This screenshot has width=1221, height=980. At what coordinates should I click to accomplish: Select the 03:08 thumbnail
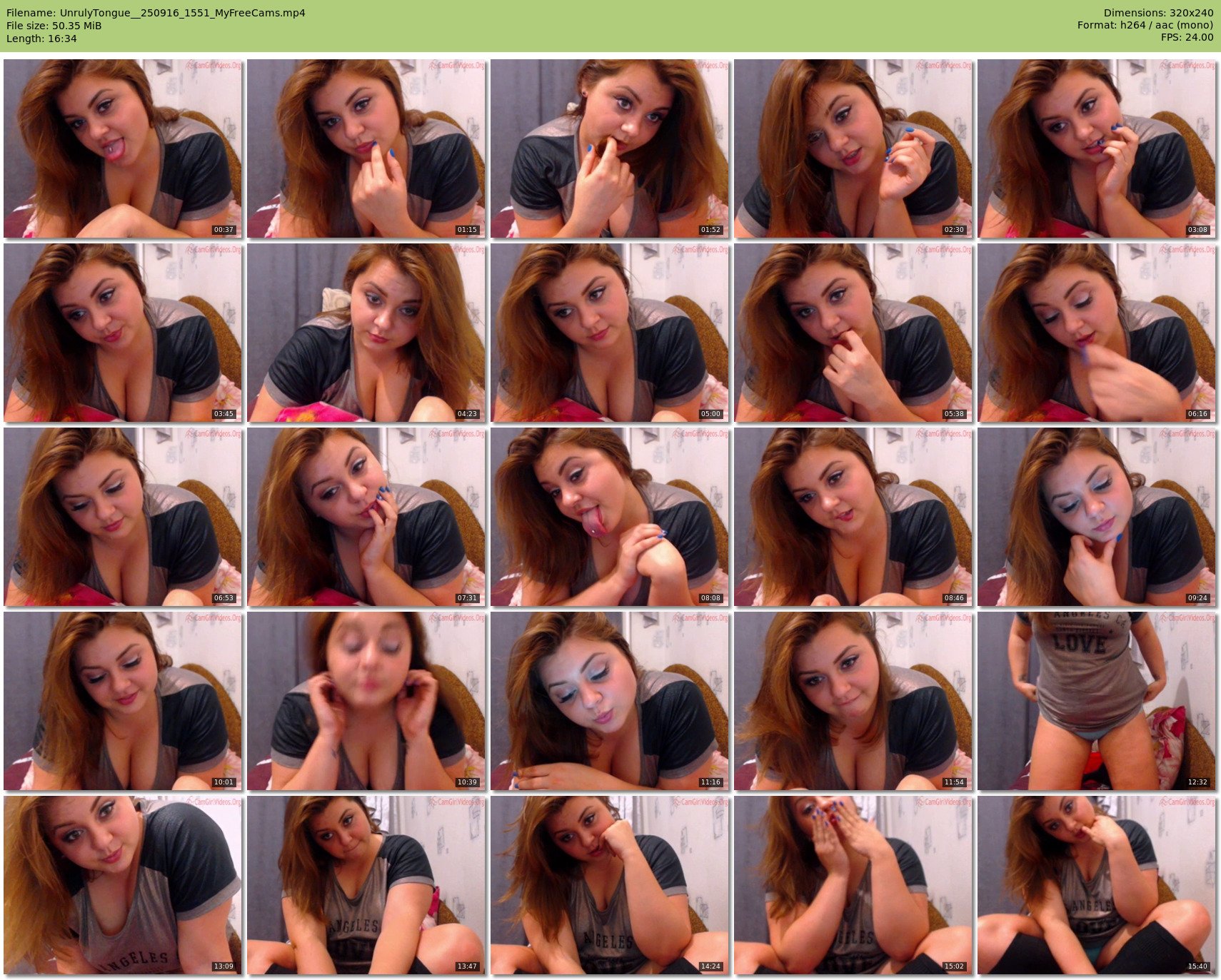(x=1096, y=148)
